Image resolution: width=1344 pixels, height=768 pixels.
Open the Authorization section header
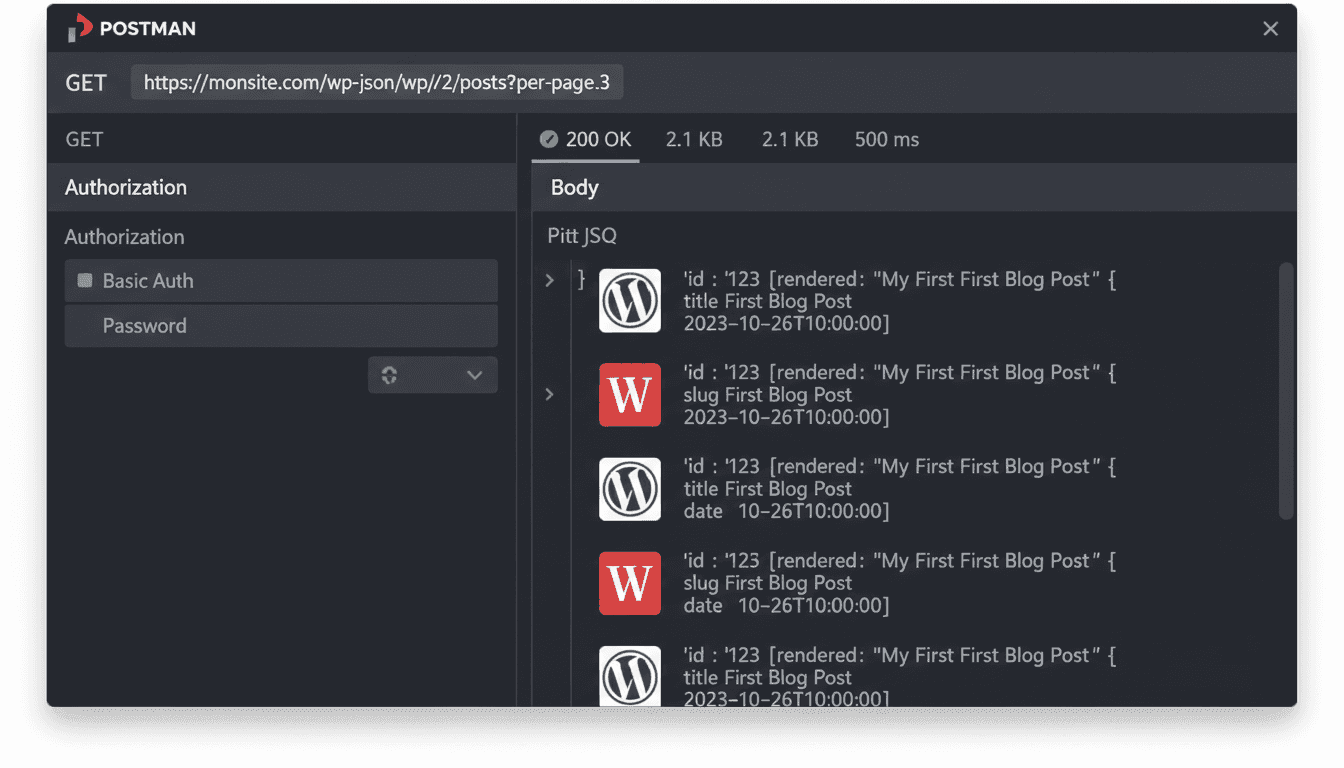tap(281, 187)
